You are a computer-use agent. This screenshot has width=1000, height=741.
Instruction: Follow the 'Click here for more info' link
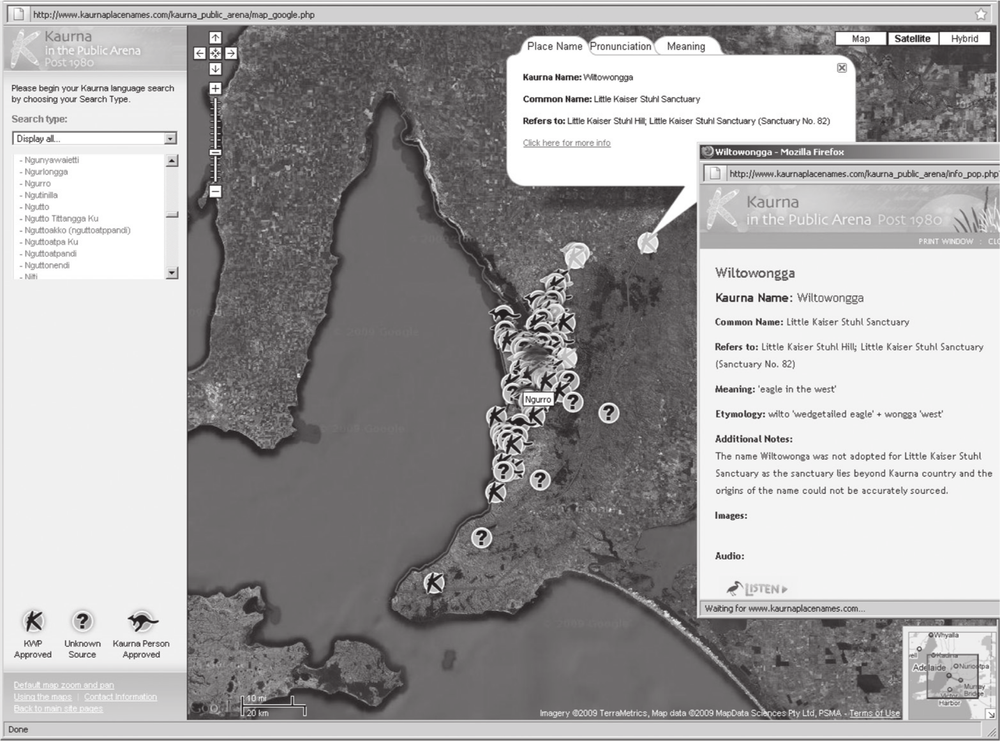click(x=566, y=143)
